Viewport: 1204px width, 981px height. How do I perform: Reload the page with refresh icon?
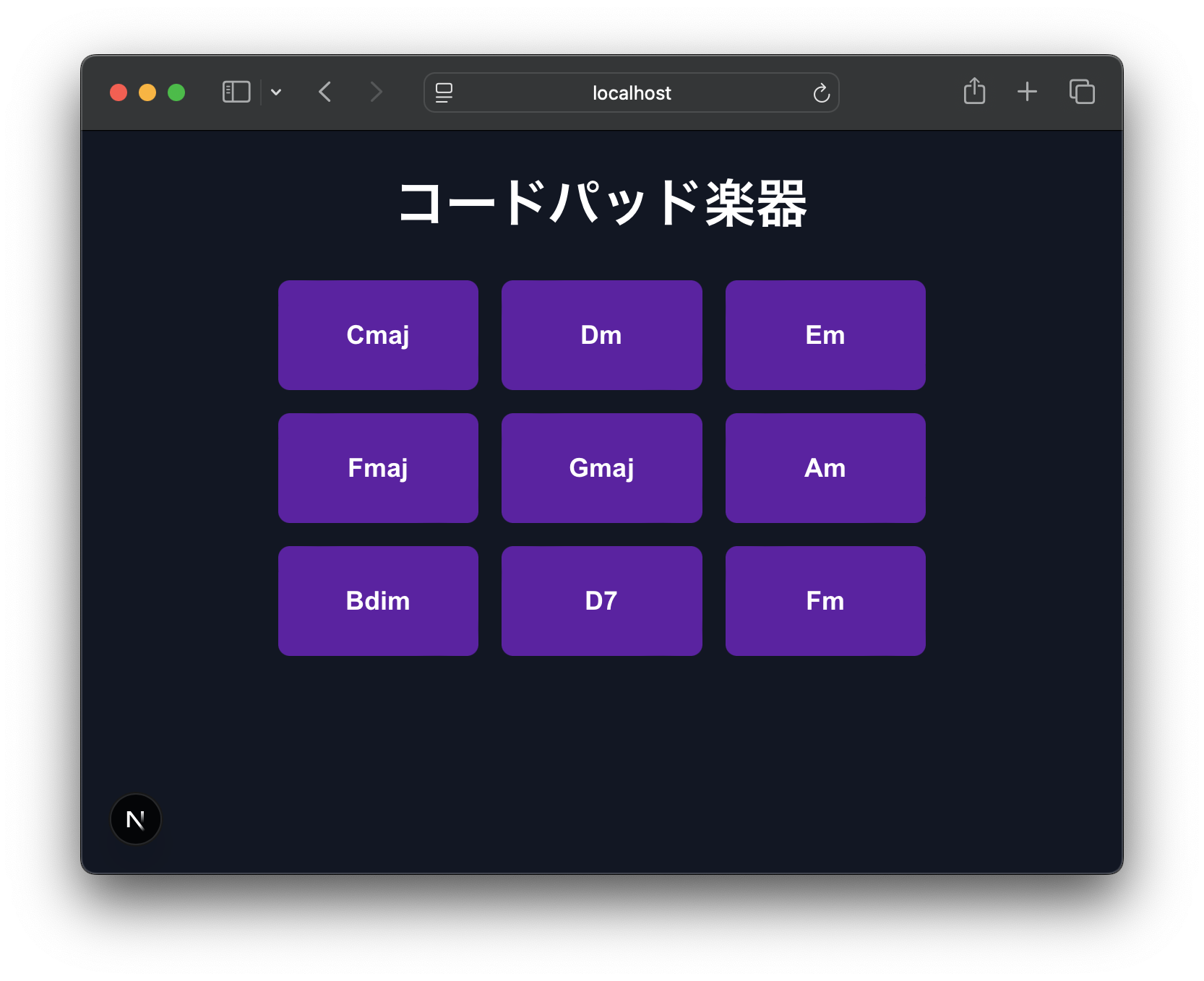[x=821, y=93]
